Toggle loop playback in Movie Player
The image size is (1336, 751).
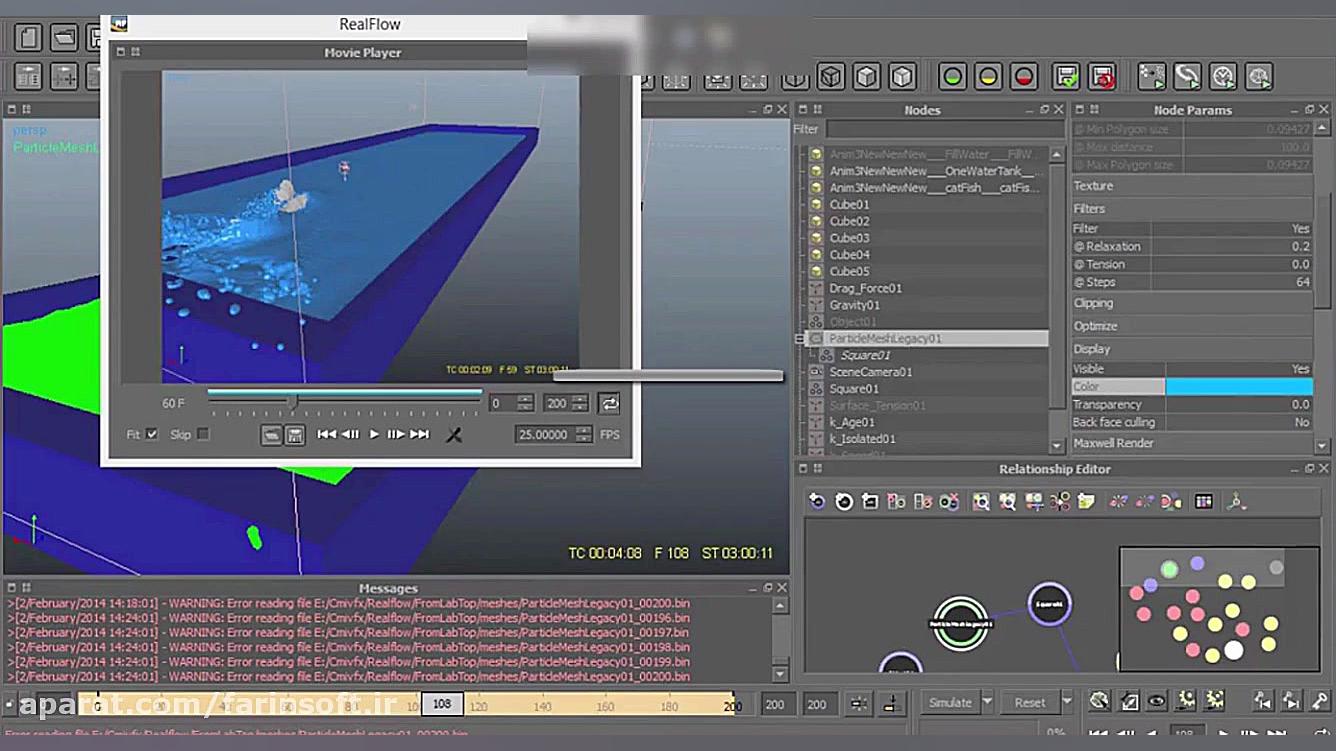(x=609, y=403)
